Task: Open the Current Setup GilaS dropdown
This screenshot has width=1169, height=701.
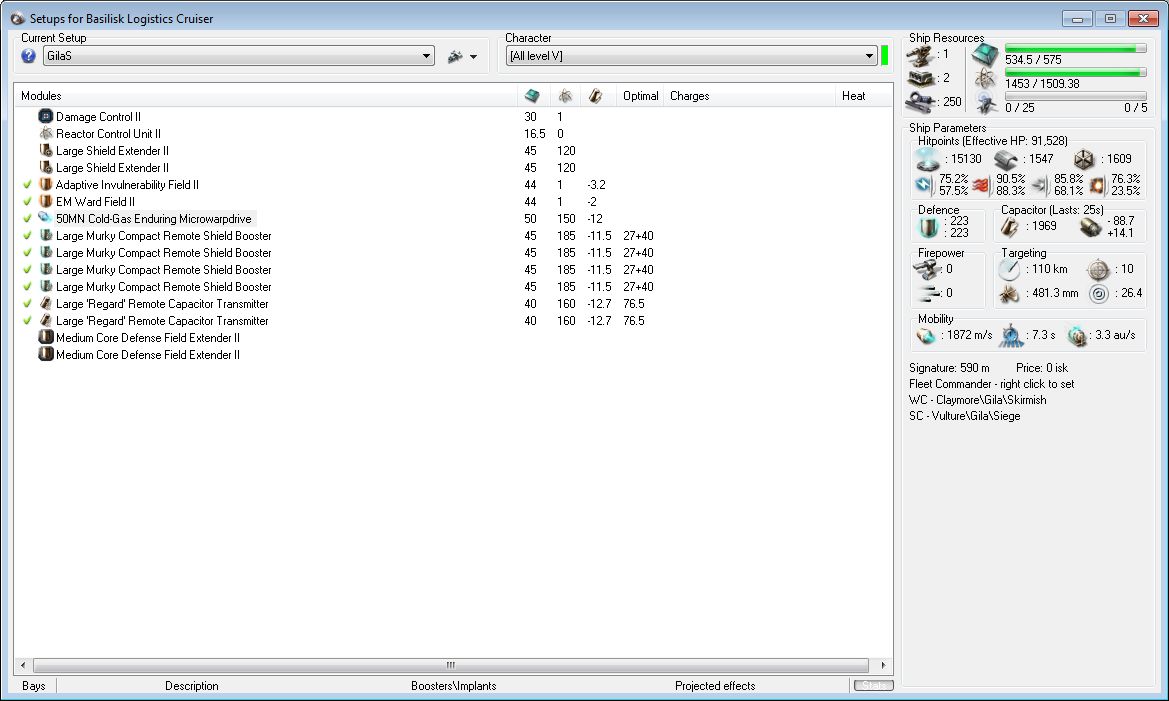Action: click(239, 56)
